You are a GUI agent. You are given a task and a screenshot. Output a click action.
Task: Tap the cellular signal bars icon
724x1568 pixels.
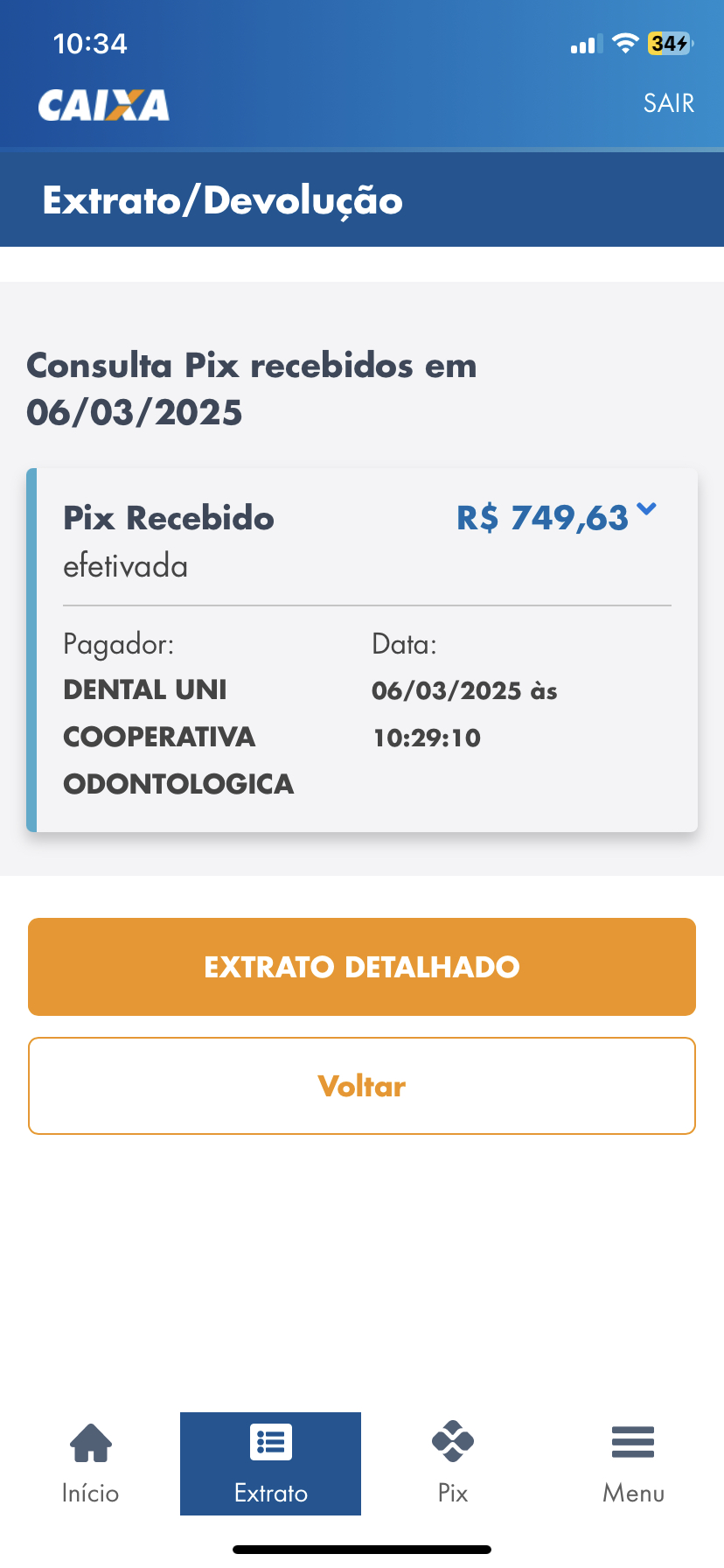pos(586,45)
